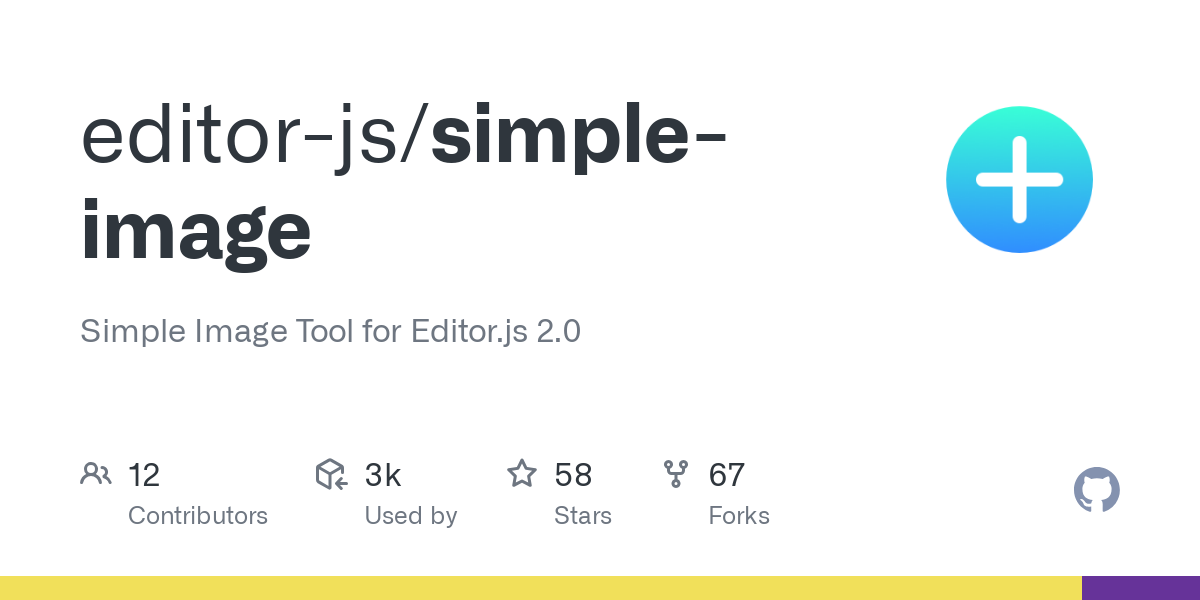Click the bold word 'image' in title
The width and height of the screenshot is (1200, 600).
196,230
